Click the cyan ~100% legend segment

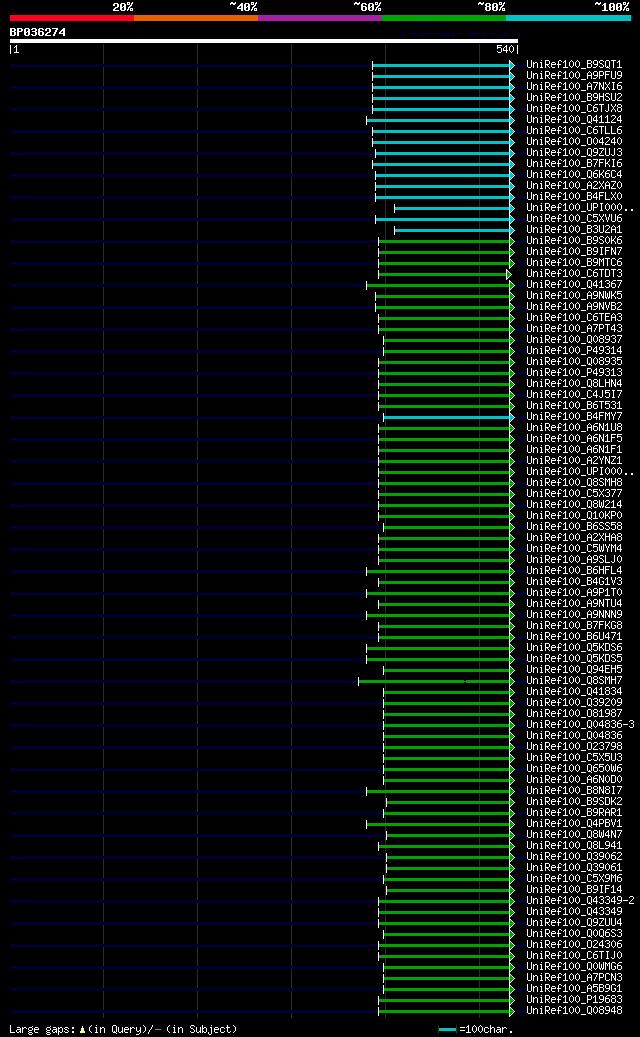coord(568,18)
